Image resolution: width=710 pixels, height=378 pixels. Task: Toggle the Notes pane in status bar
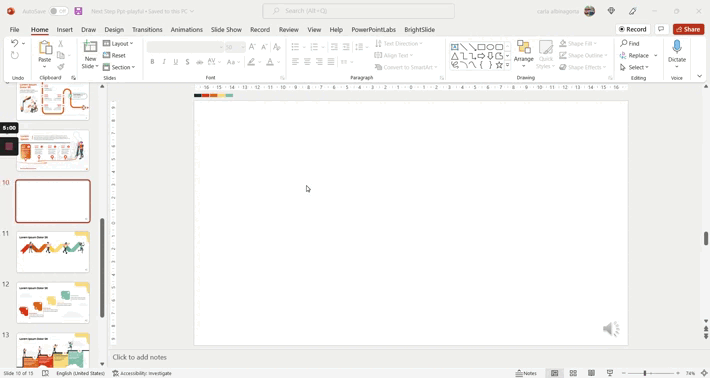(526, 373)
